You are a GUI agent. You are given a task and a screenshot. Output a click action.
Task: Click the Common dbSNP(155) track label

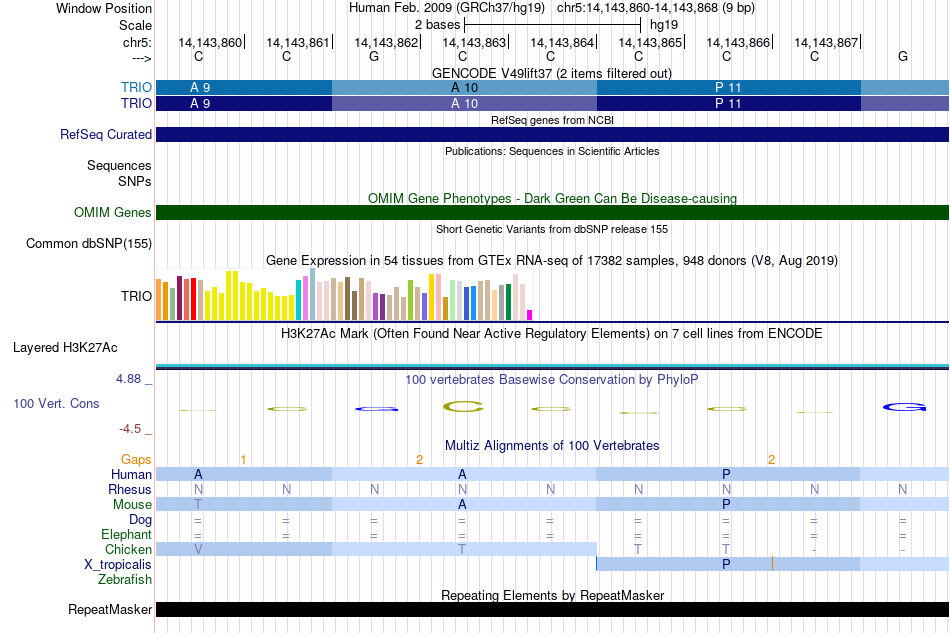[88, 244]
